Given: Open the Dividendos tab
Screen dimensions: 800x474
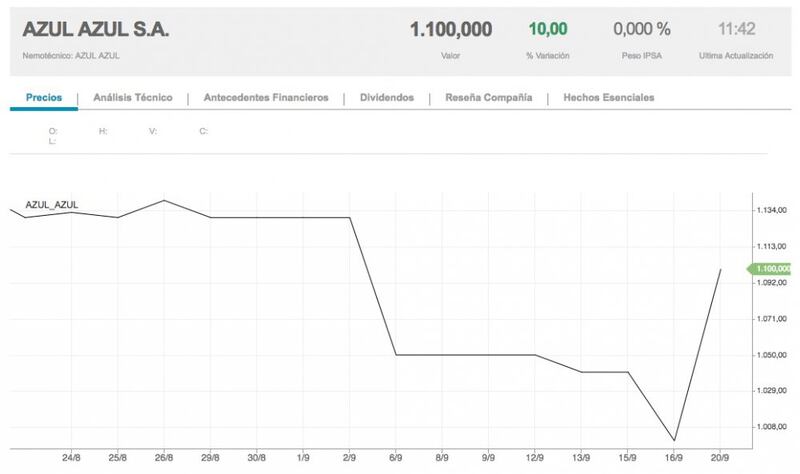Looking at the screenshot, I should [x=386, y=98].
